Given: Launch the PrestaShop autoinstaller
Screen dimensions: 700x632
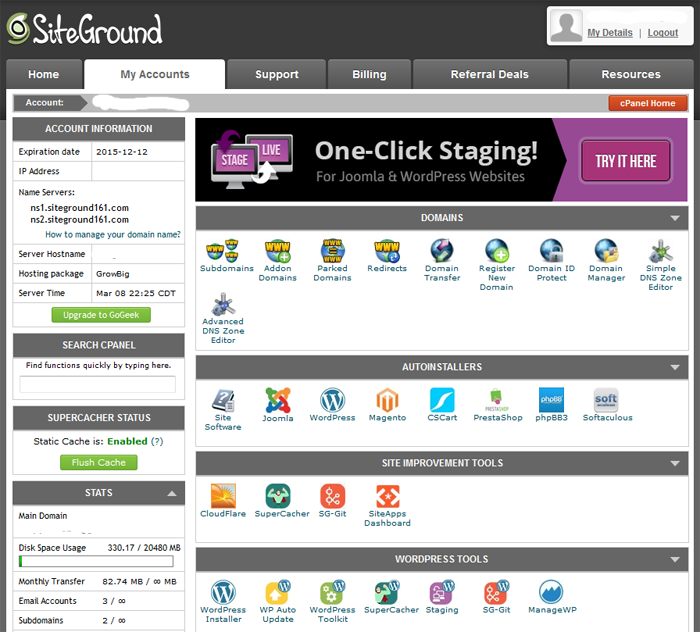Looking at the screenshot, I should tap(498, 405).
